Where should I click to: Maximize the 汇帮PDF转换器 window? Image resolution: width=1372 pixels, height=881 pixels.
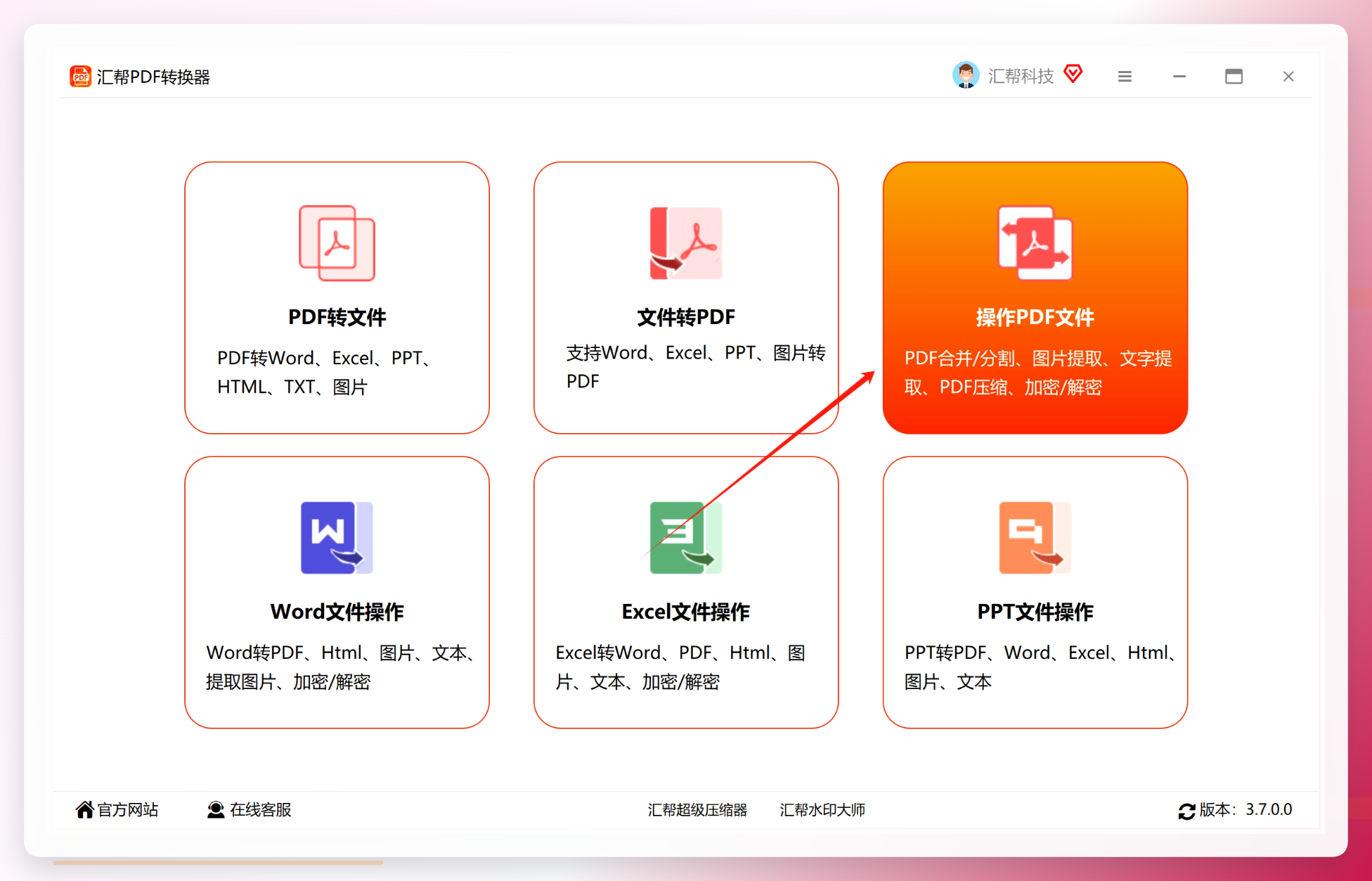click(x=1234, y=76)
